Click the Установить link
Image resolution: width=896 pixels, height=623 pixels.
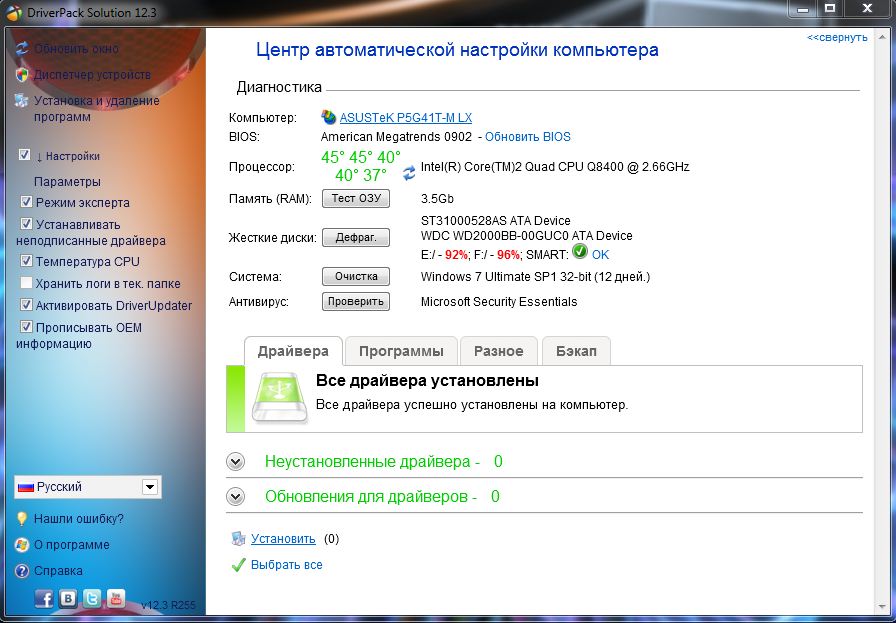pyautogui.click(x=283, y=538)
